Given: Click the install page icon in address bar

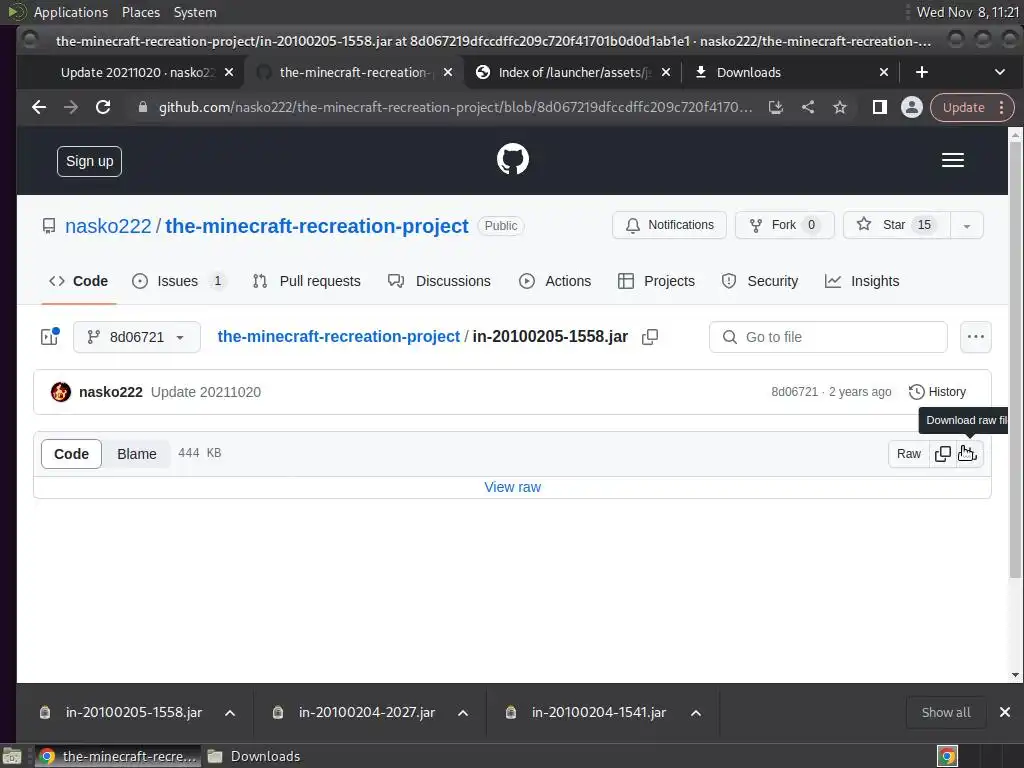Looking at the screenshot, I should 776,107.
